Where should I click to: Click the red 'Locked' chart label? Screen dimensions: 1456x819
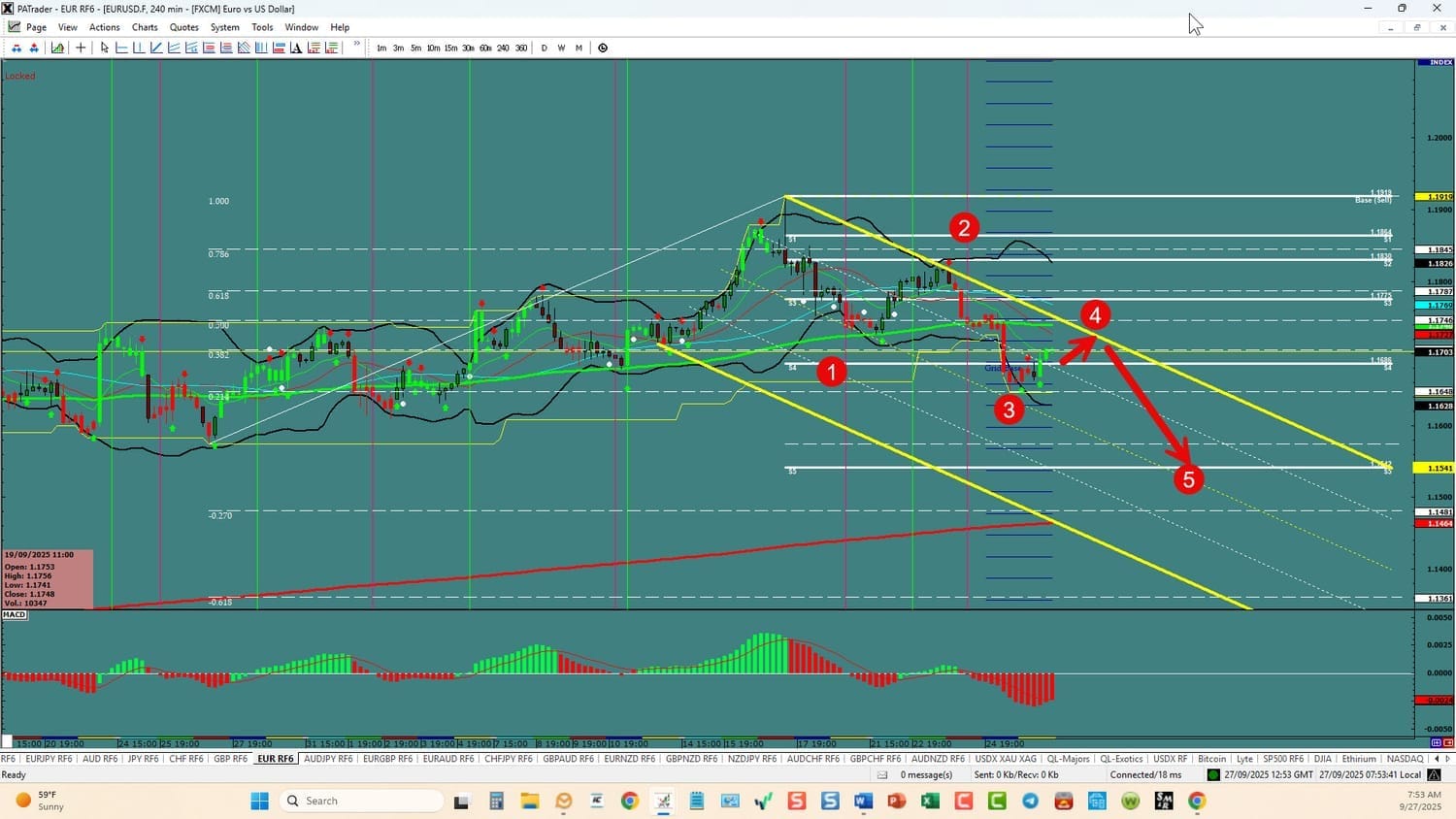click(19, 76)
